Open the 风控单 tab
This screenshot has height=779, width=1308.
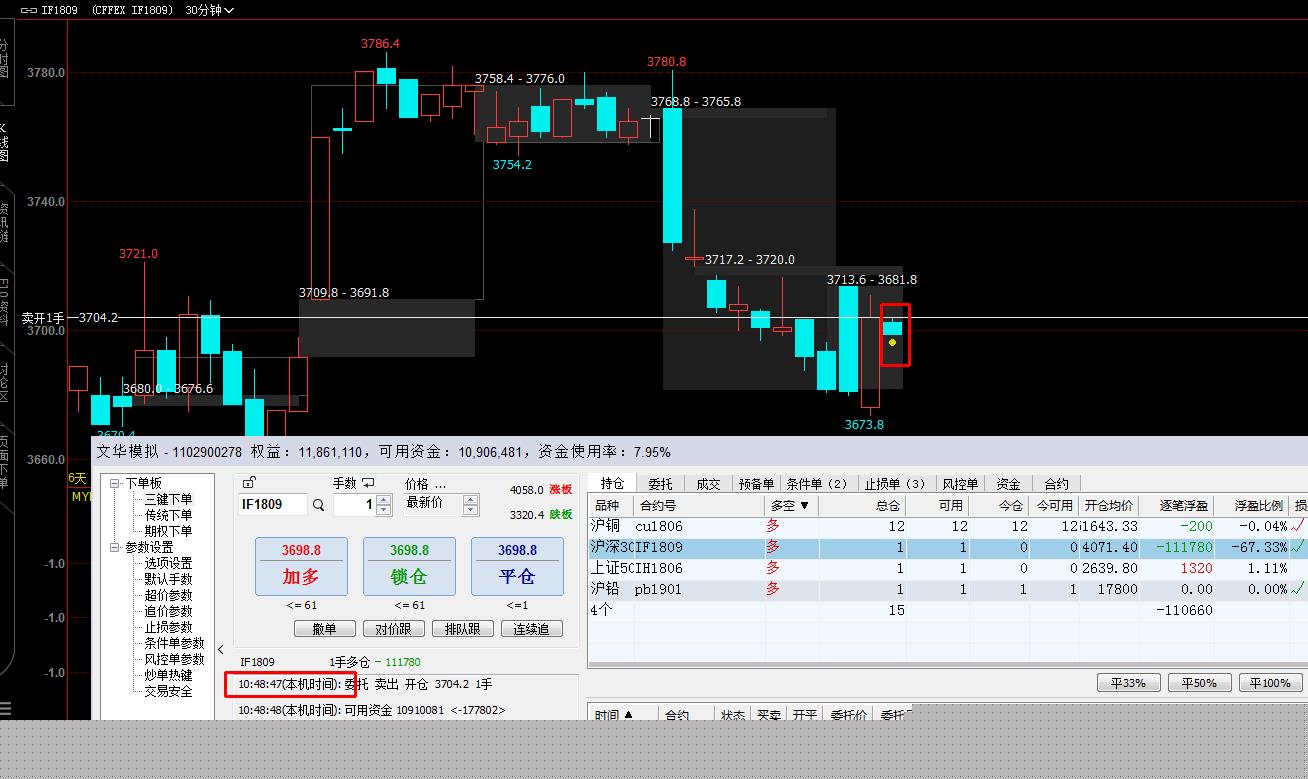pyautogui.click(x=959, y=484)
